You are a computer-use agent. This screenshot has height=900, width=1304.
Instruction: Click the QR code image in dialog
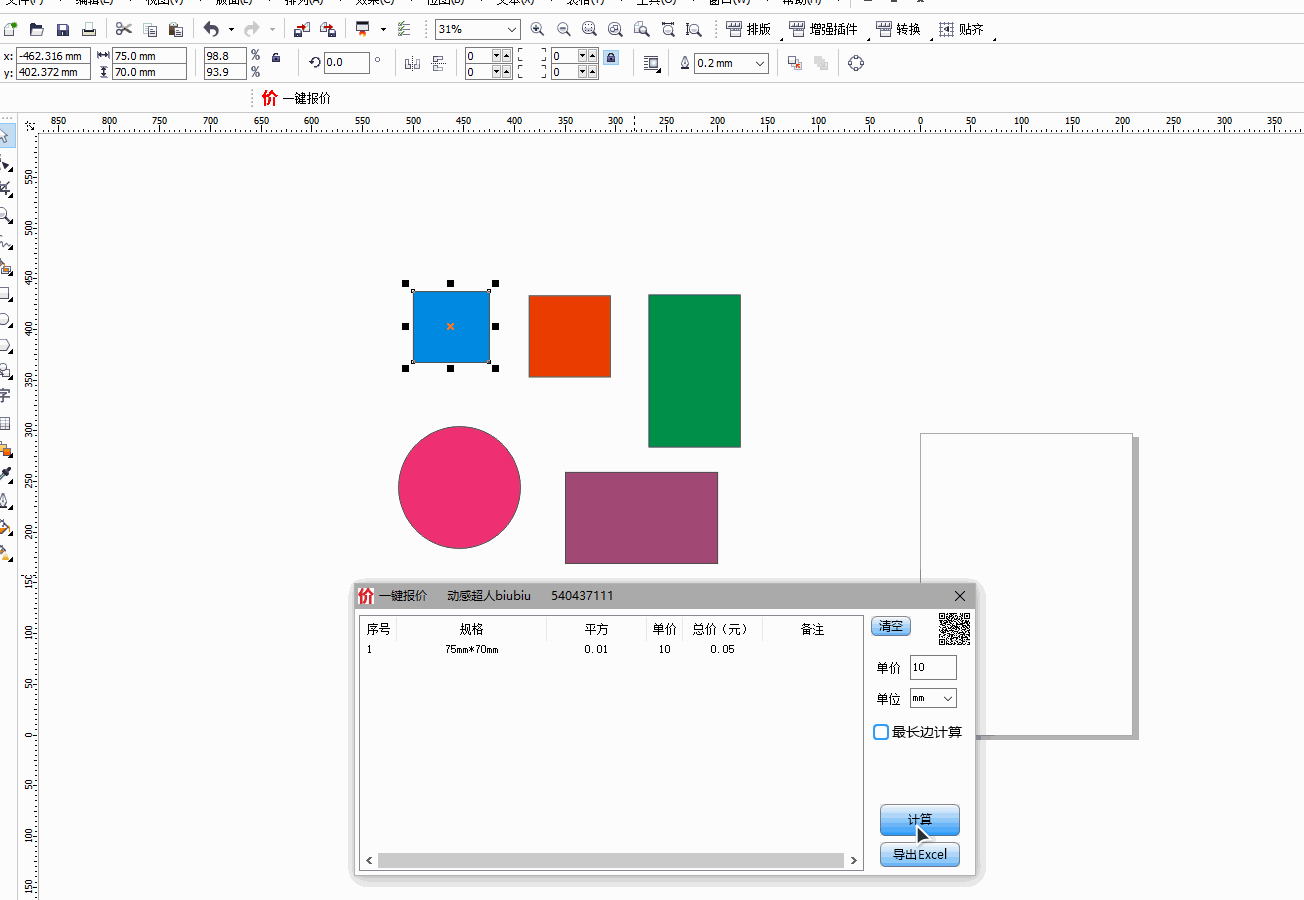(954, 629)
